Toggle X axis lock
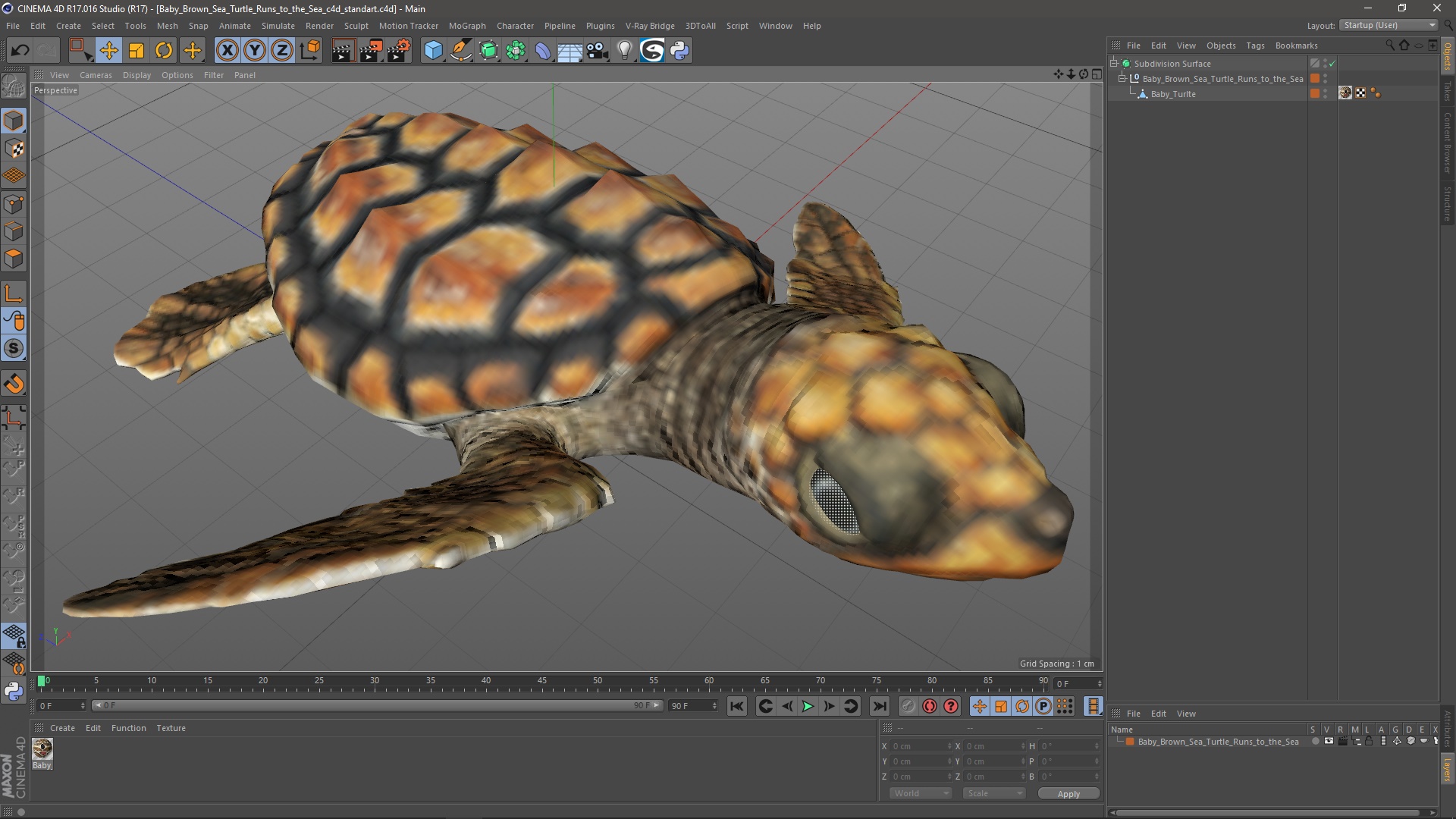The width and height of the screenshot is (1456, 819). coord(227,51)
